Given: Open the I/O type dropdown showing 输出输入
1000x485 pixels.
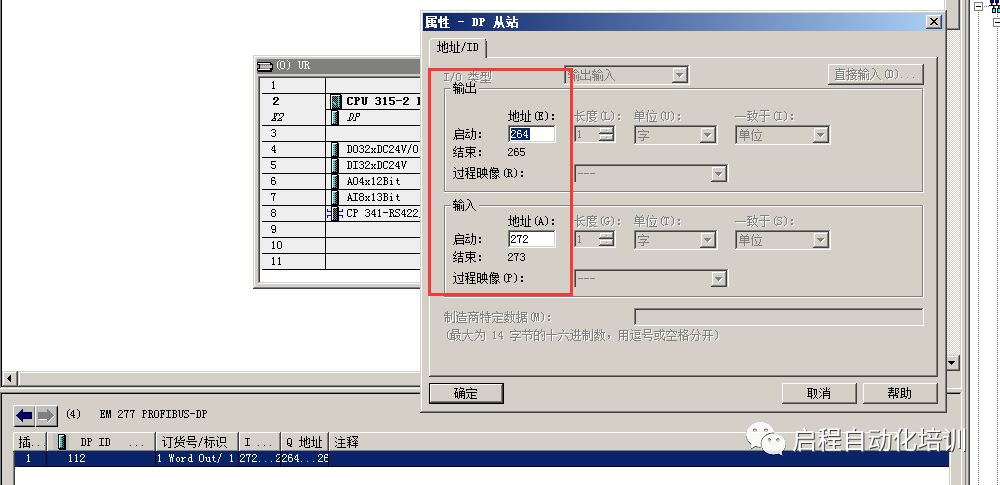Looking at the screenshot, I should pyautogui.click(x=680, y=75).
